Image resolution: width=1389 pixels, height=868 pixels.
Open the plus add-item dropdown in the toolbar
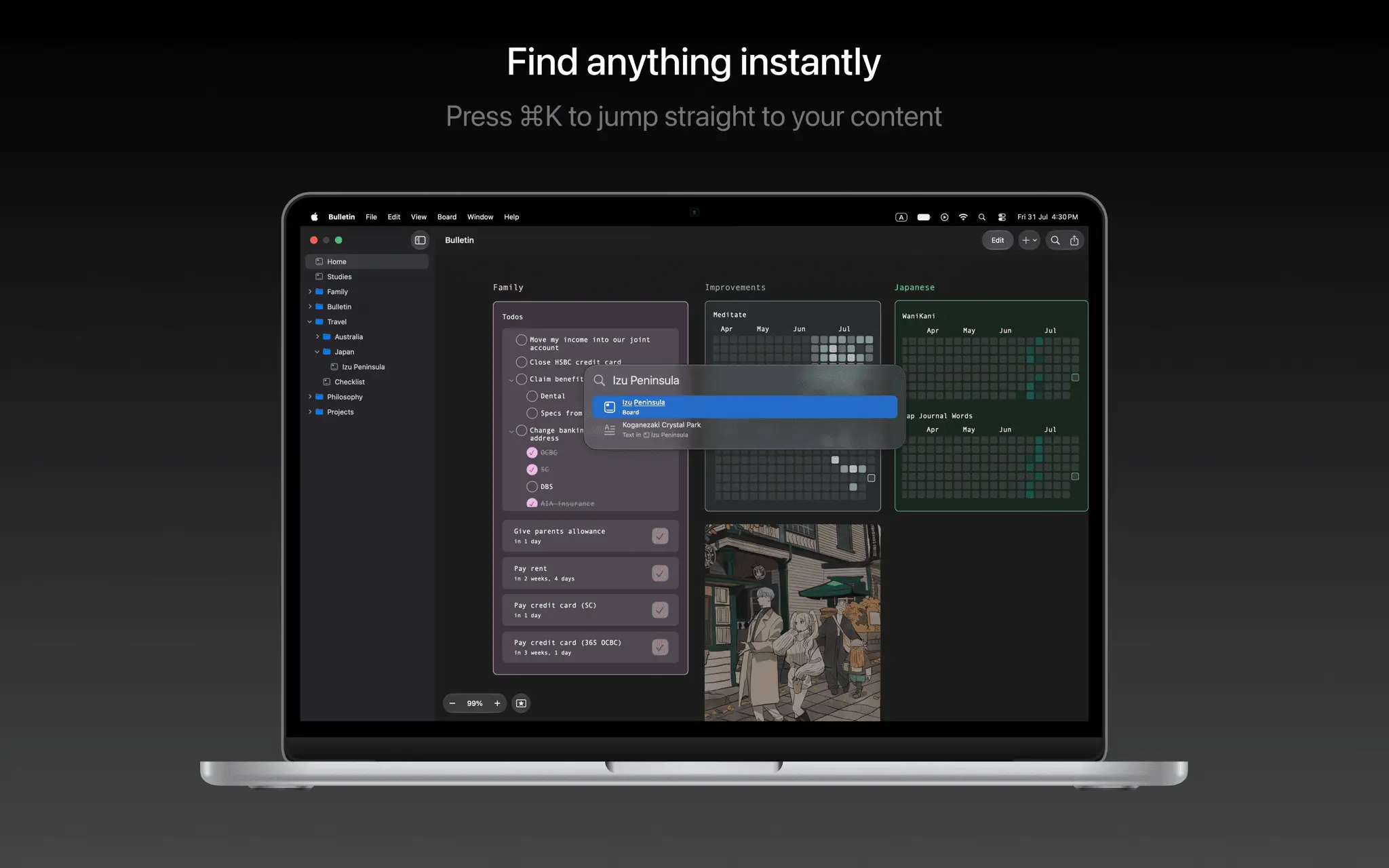pyautogui.click(x=1029, y=240)
